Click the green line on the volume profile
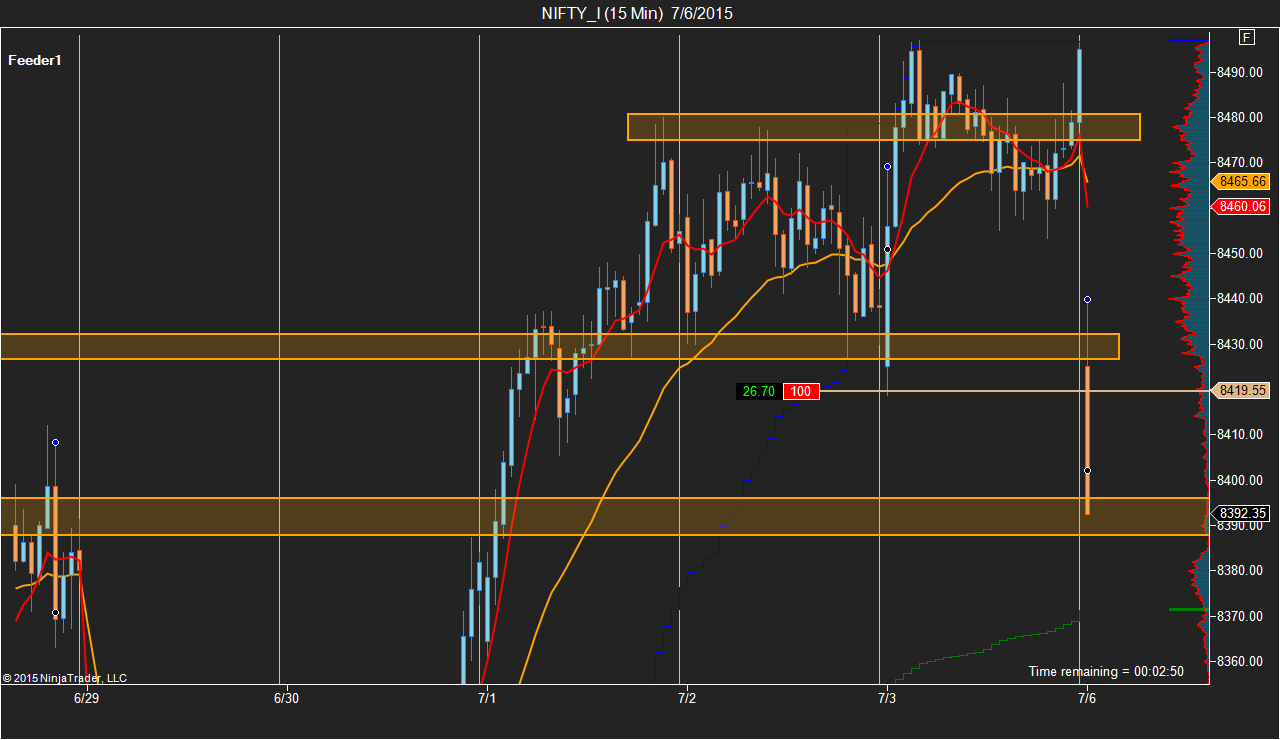Screen dimensions: 1280x740 (1188, 609)
